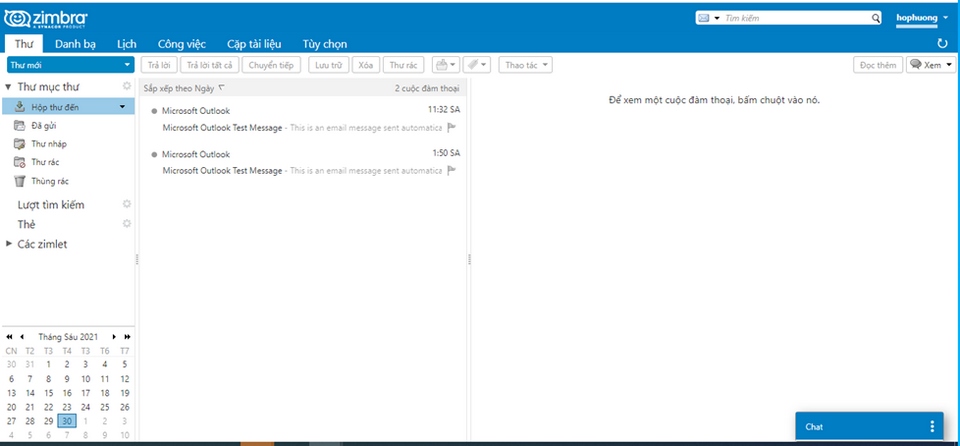Open the Thẻ gear options icon
The height and width of the screenshot is (446, 960).
(x=127, y=224)
